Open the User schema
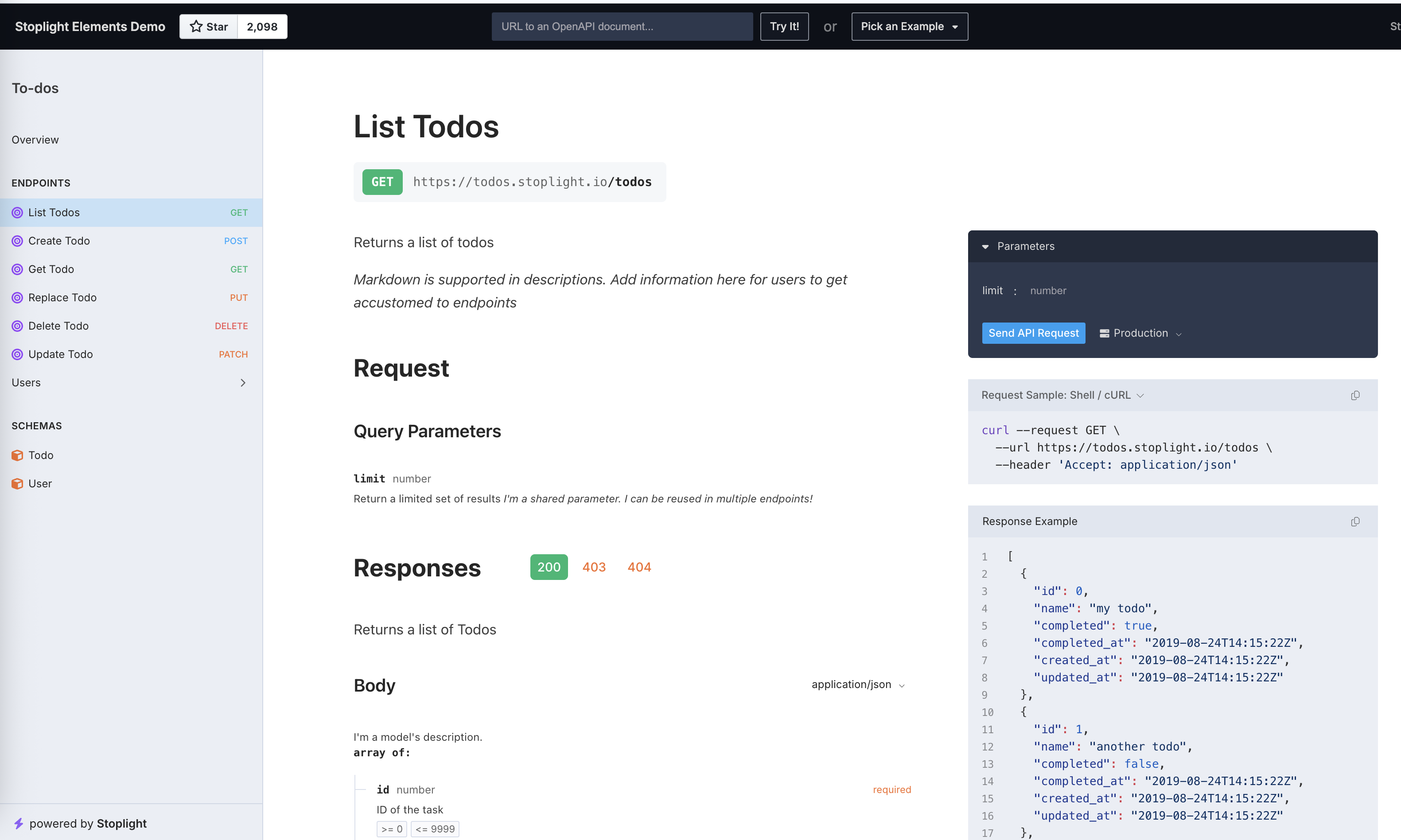The width and height of the screenshot is (1401, 840). [131, 483]
